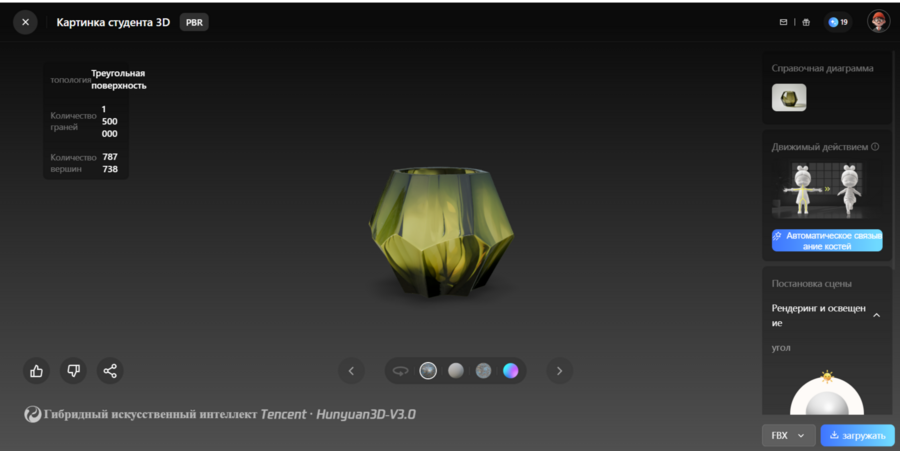This screenshot has width=900, height=451.
Task: Click the character rigging preview image
Action: click(827, 190)
